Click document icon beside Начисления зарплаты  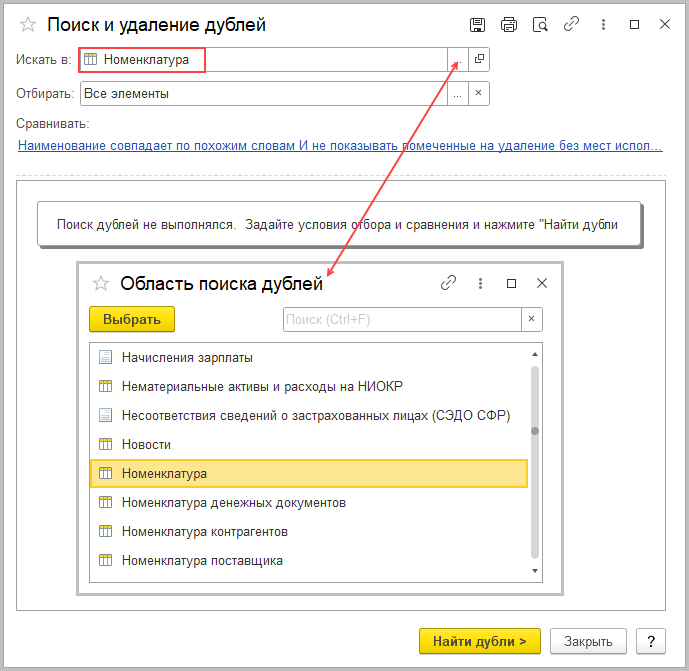pos(105,357)
